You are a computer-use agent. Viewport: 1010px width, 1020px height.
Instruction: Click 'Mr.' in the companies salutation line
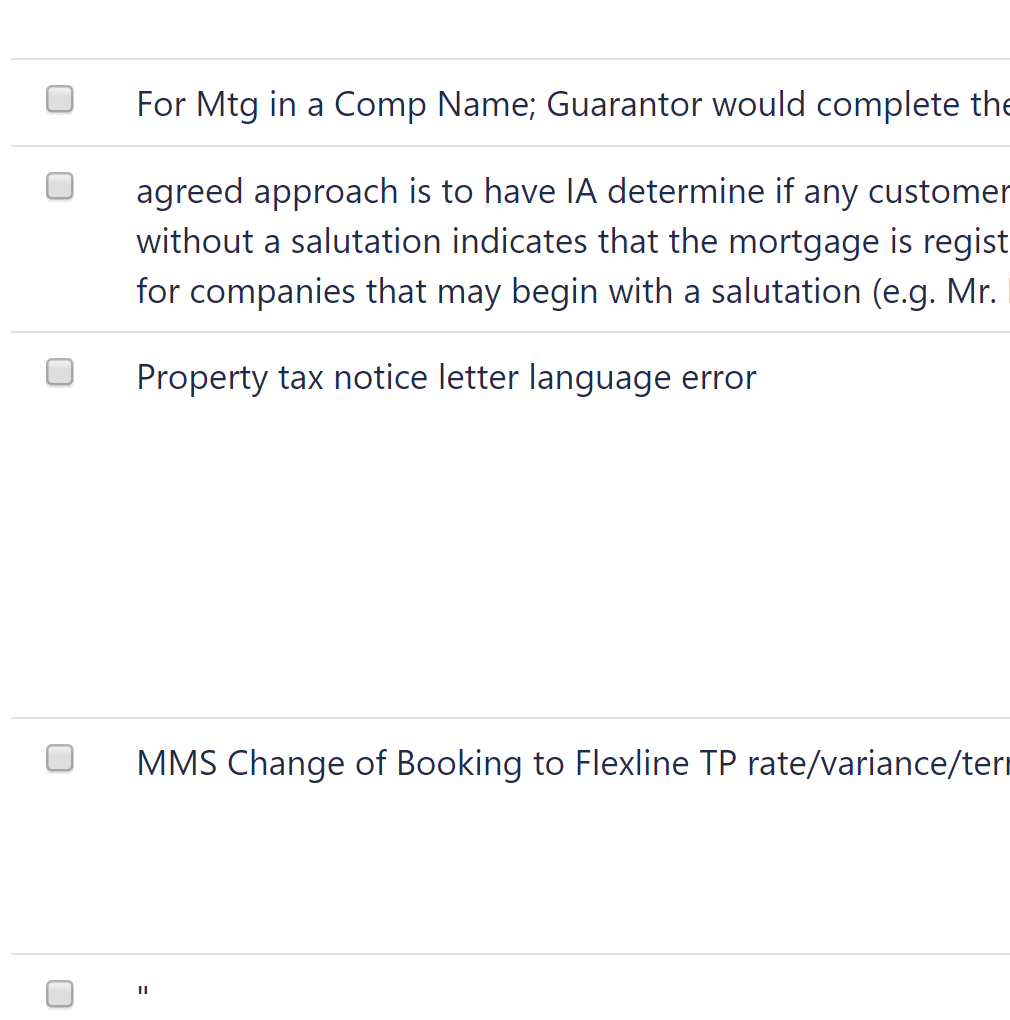point(972,291)
